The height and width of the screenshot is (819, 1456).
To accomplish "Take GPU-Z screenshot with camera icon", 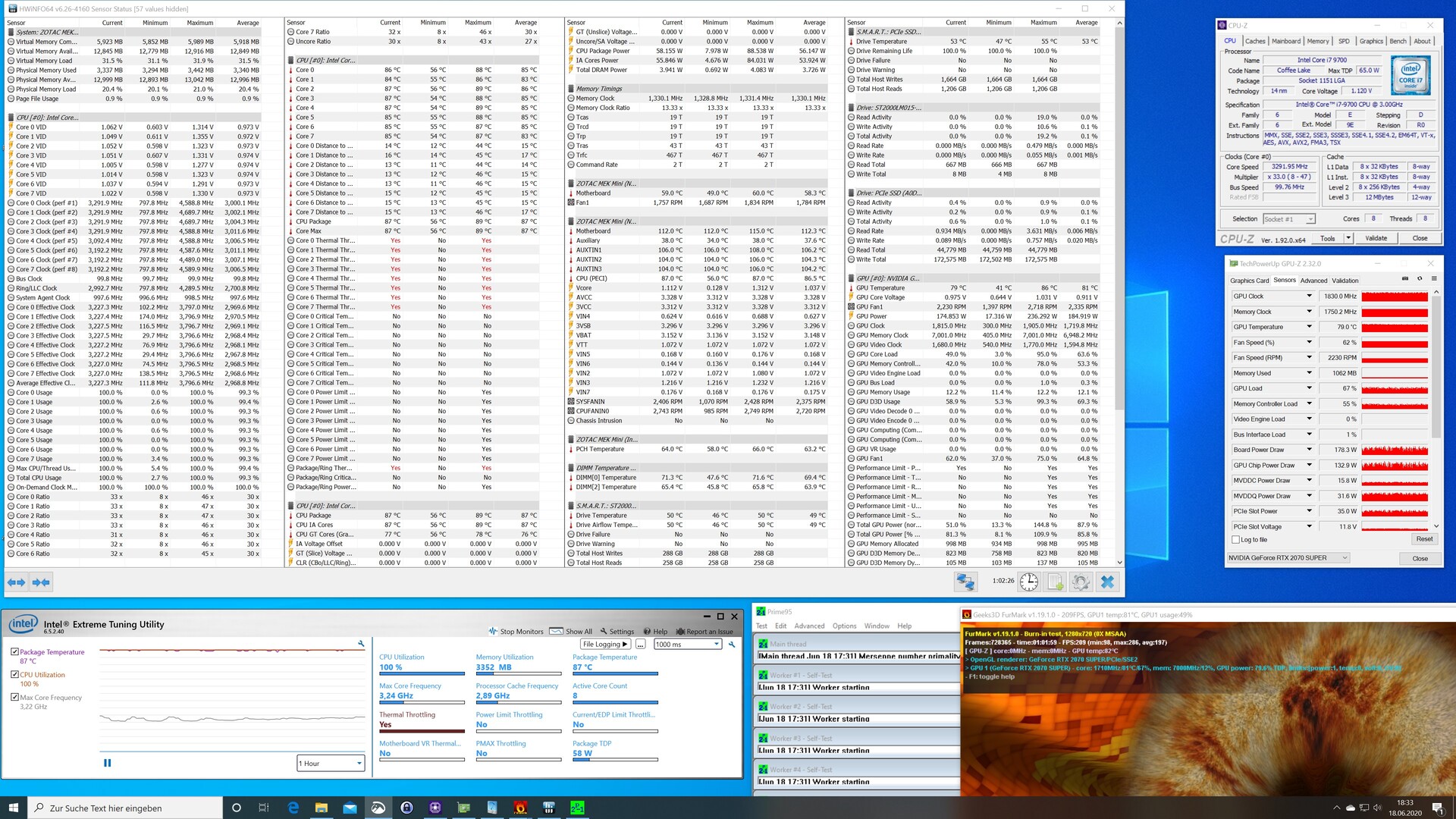I will click(1405, 279).
